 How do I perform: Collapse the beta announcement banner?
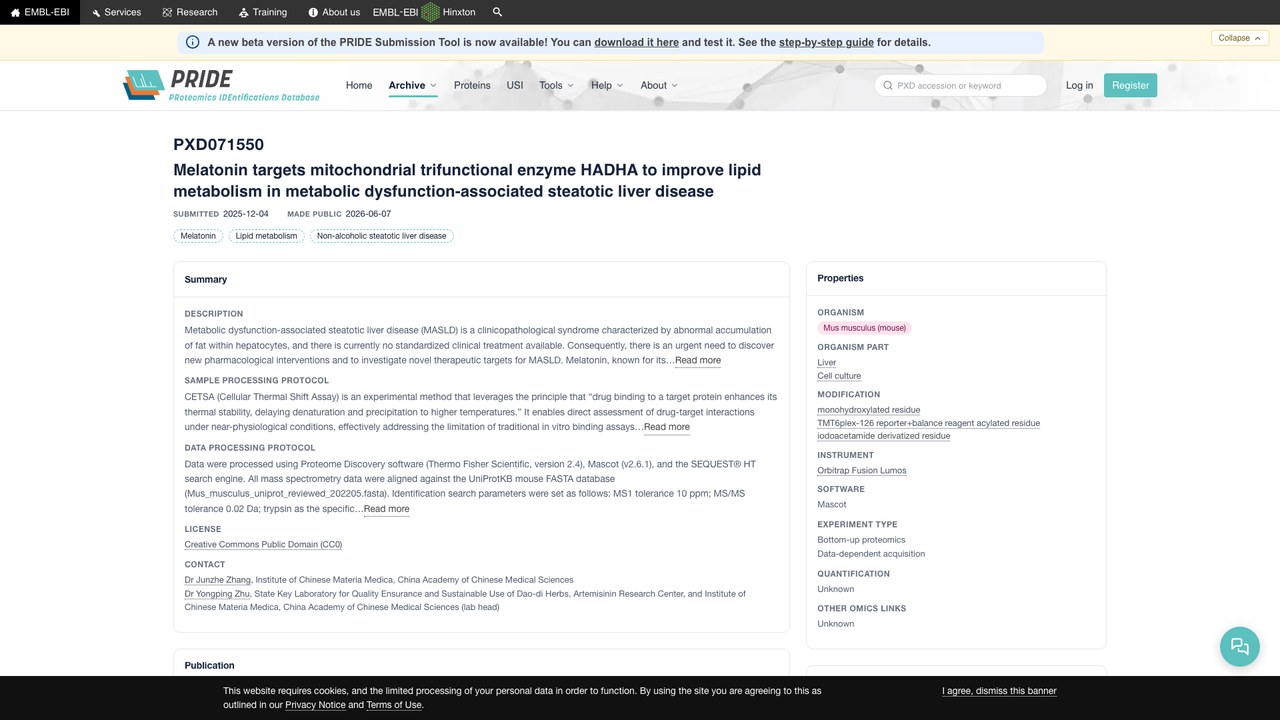[x=1240, y=38]
